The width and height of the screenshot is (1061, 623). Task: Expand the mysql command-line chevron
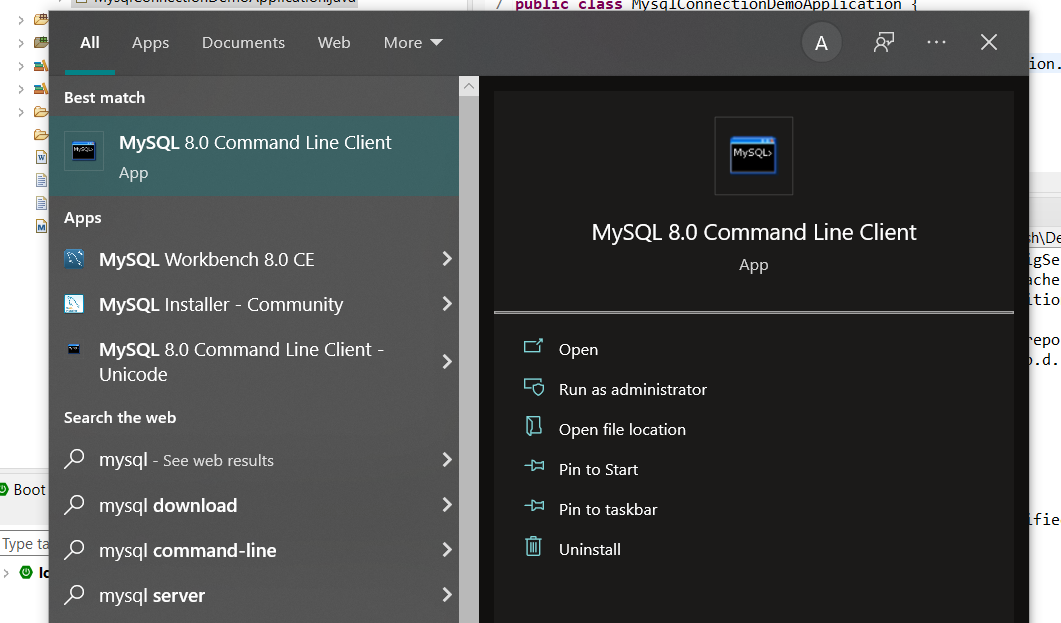(447, 550)
